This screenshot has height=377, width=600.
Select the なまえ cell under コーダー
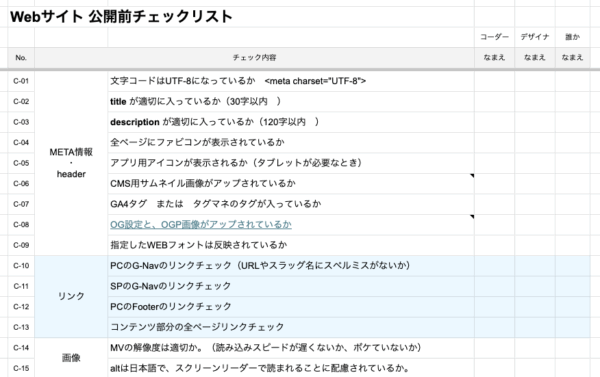pos(494,58)
